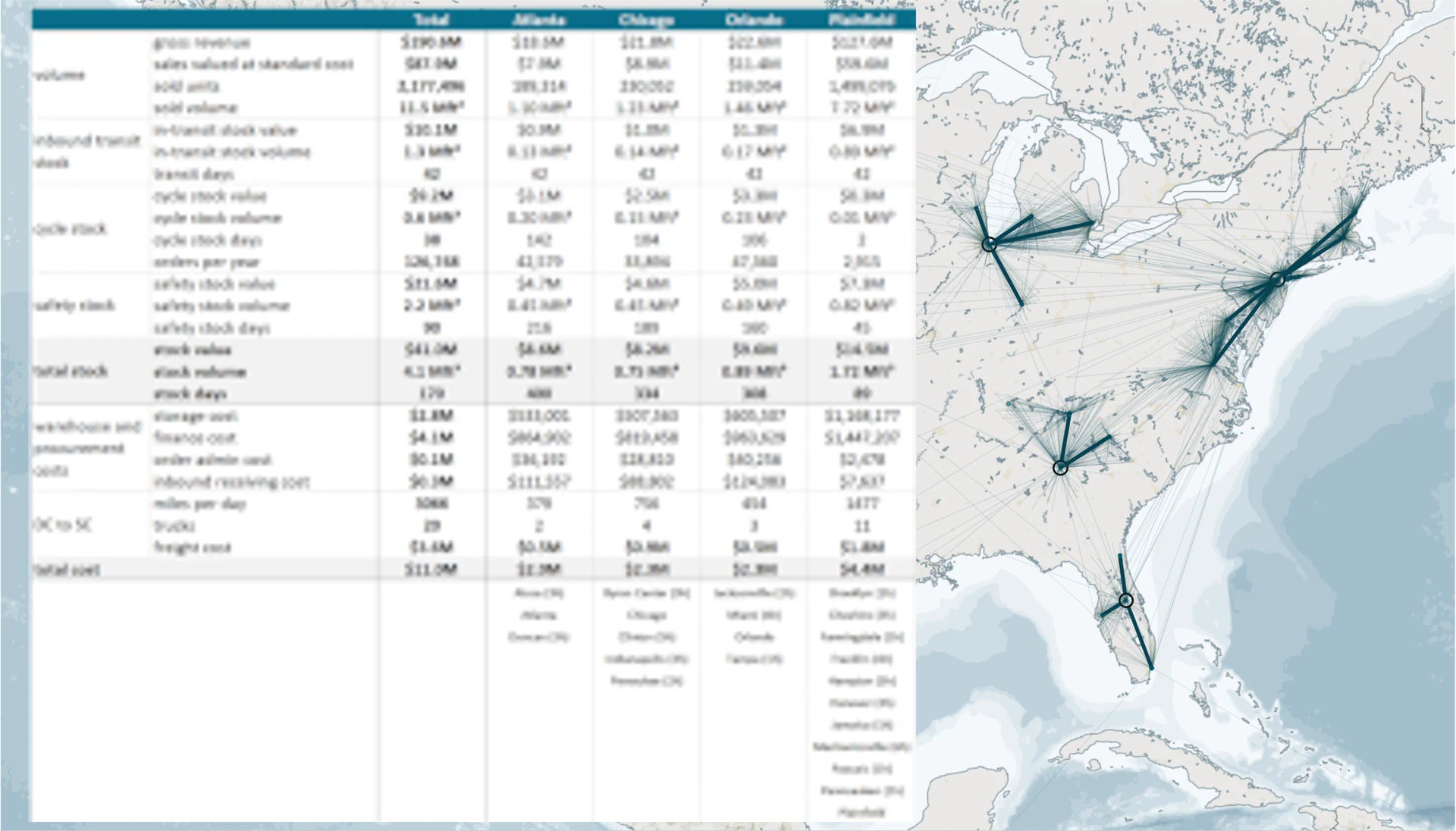Click the sold units row label
This screenshot has height=831, width=1456.
coord(187,86)
